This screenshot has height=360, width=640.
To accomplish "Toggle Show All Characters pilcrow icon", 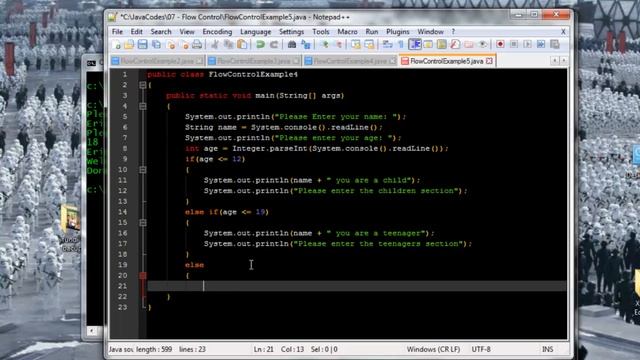I will 401,44.
